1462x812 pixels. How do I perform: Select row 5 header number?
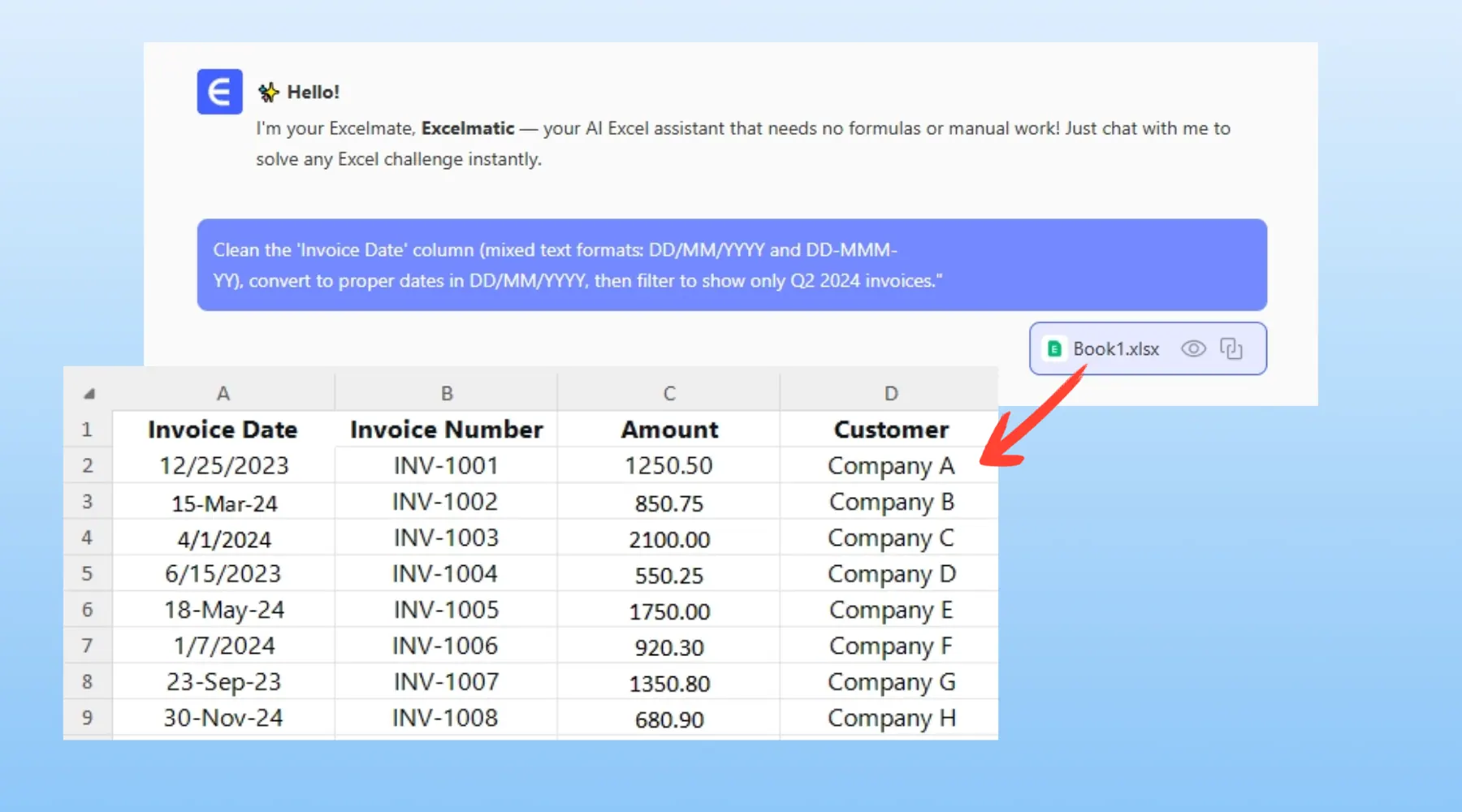[88, 574]
